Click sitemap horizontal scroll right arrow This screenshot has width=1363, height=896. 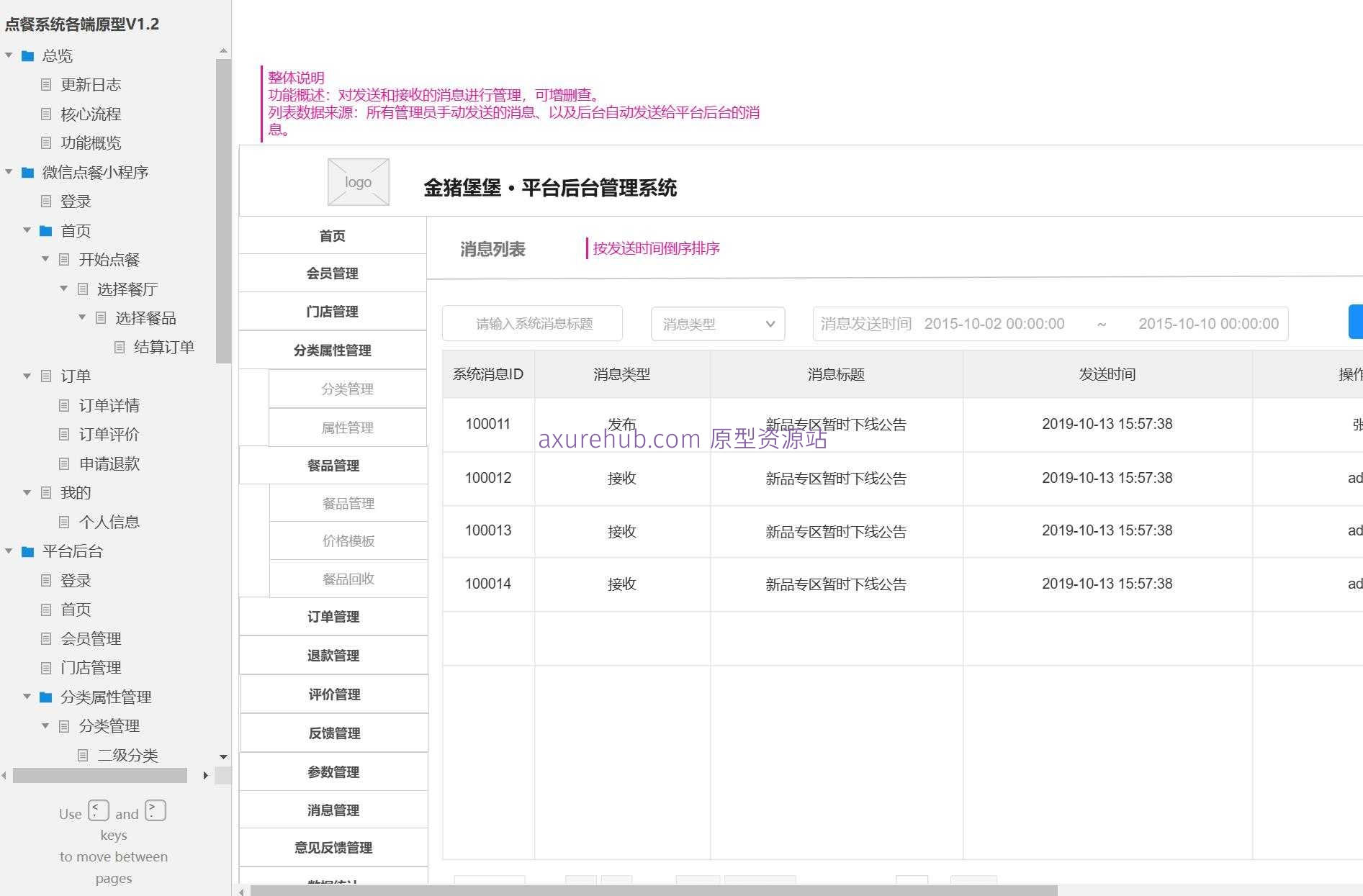(206, 776)
